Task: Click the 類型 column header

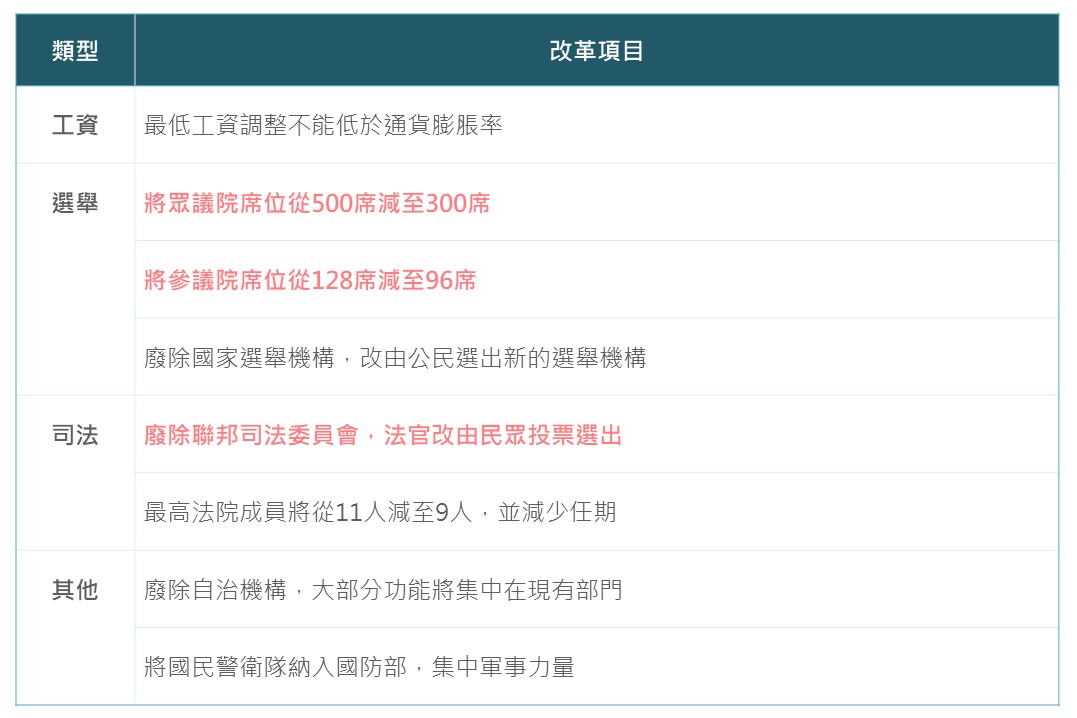Action: [x=75, y=51]
